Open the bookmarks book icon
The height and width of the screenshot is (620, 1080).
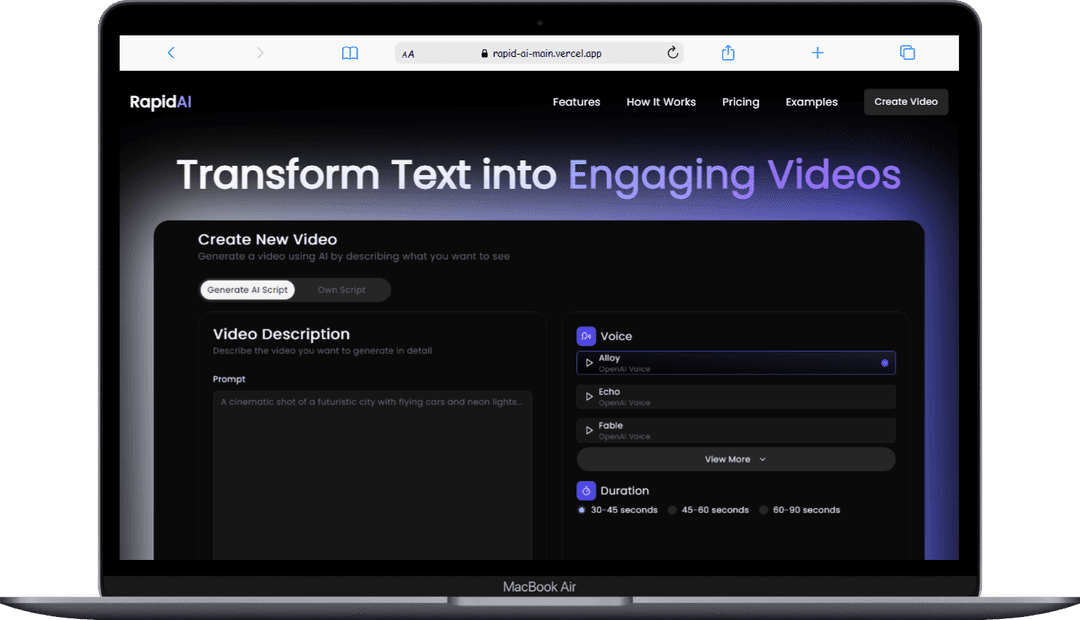click(x=350, y=53)
